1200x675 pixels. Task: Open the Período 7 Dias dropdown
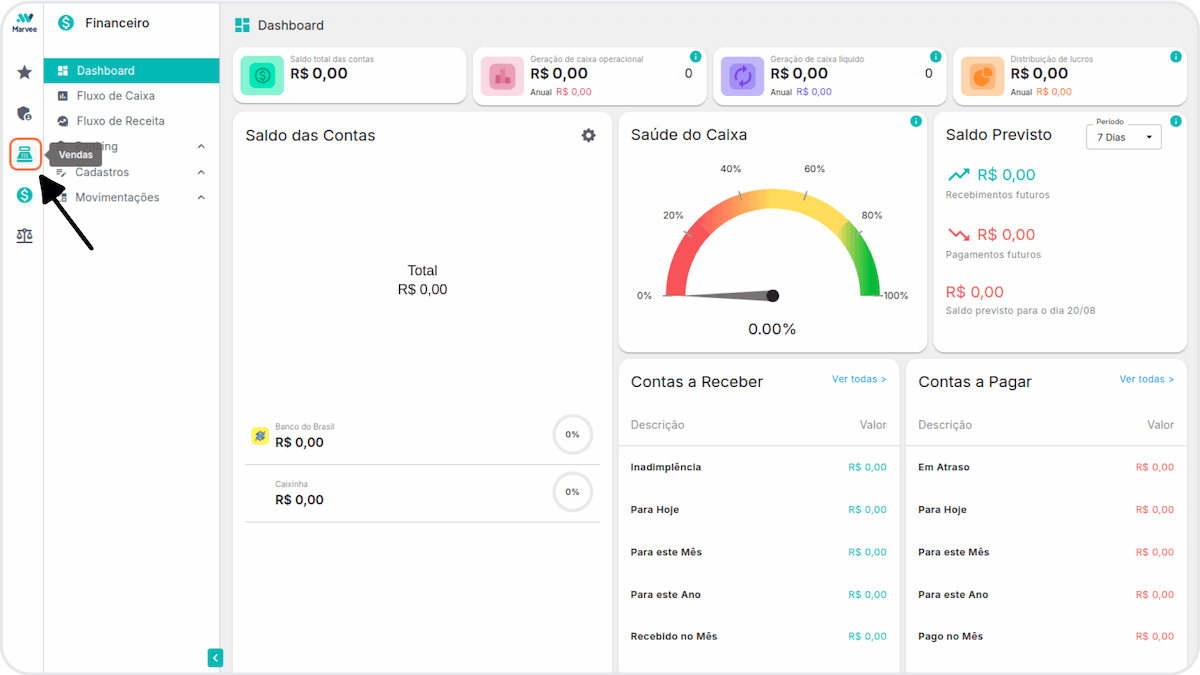pyautogui.click(x=1124, y=137)
